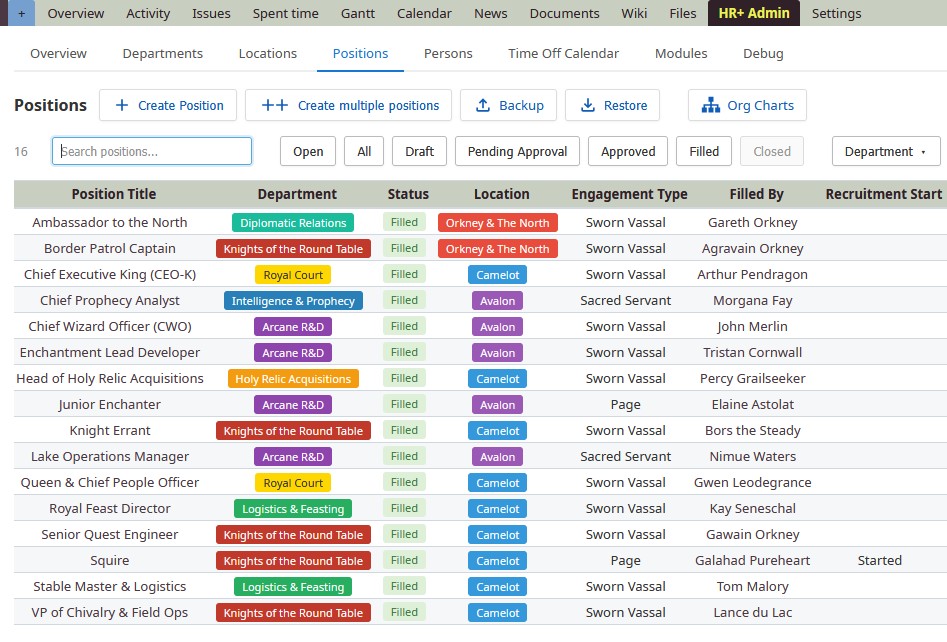
Task: Click the double-plus icon for multiple positions
Action: 275,105
